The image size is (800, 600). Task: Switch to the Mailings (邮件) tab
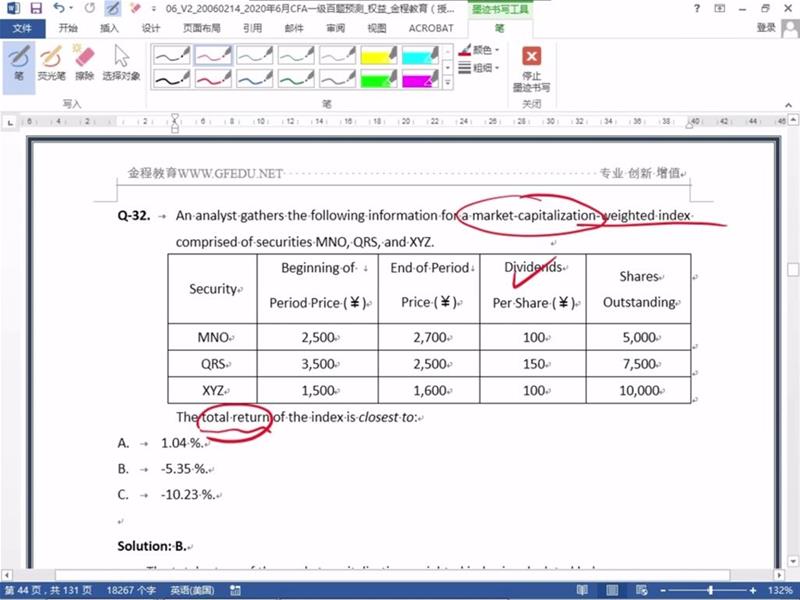(x=294, y=28)
